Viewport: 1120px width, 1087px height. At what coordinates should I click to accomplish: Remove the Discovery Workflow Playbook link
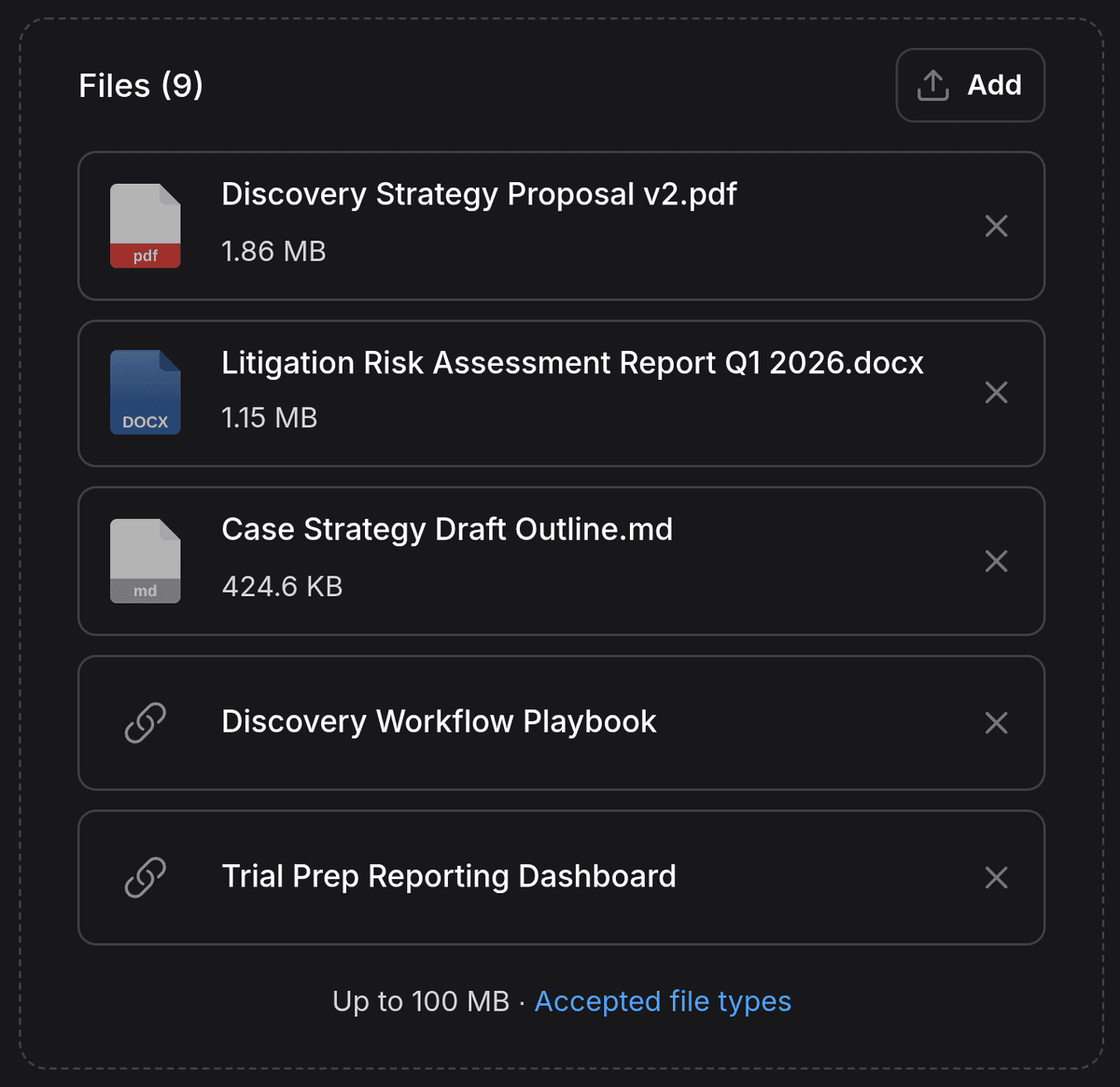996,723
